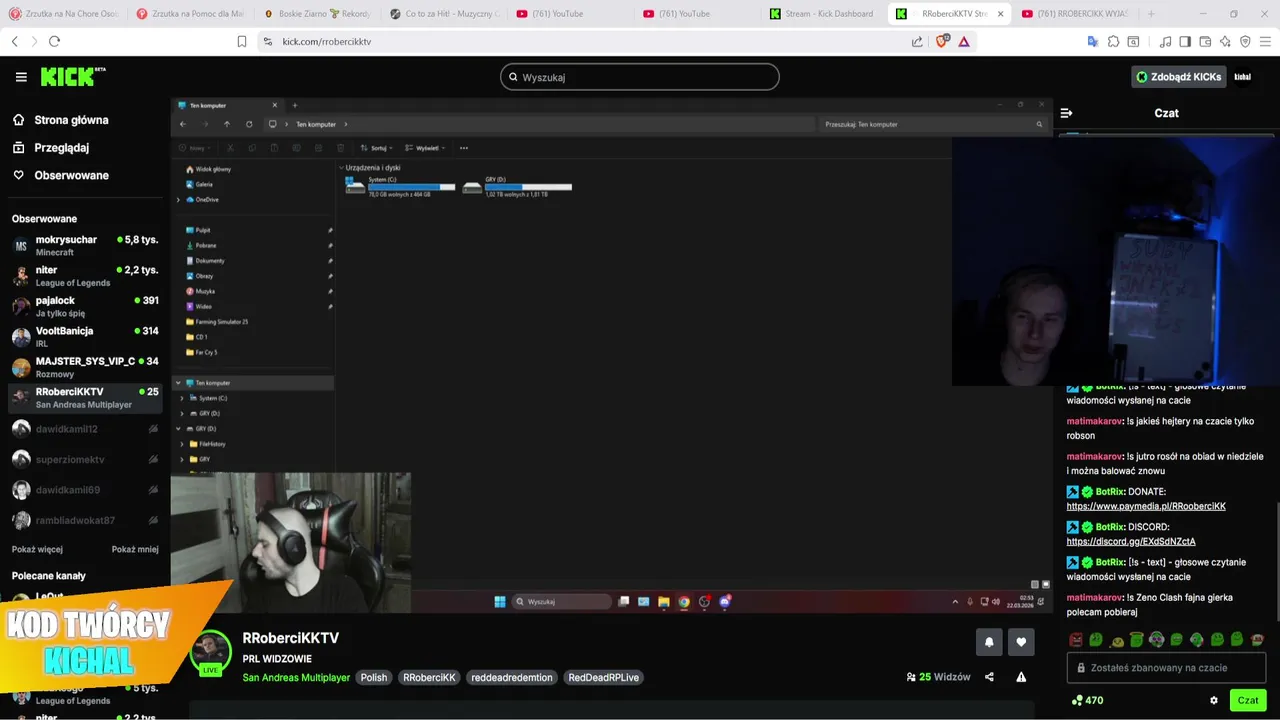The image size is (1280, 720).
Task: Open VooltBanicja IRL channel
Action: click(84, 337)
